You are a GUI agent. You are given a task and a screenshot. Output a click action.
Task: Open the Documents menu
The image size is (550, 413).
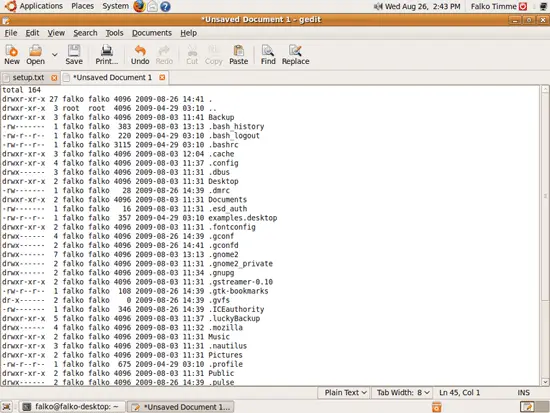pyautogui.click(x=152, y=33)
